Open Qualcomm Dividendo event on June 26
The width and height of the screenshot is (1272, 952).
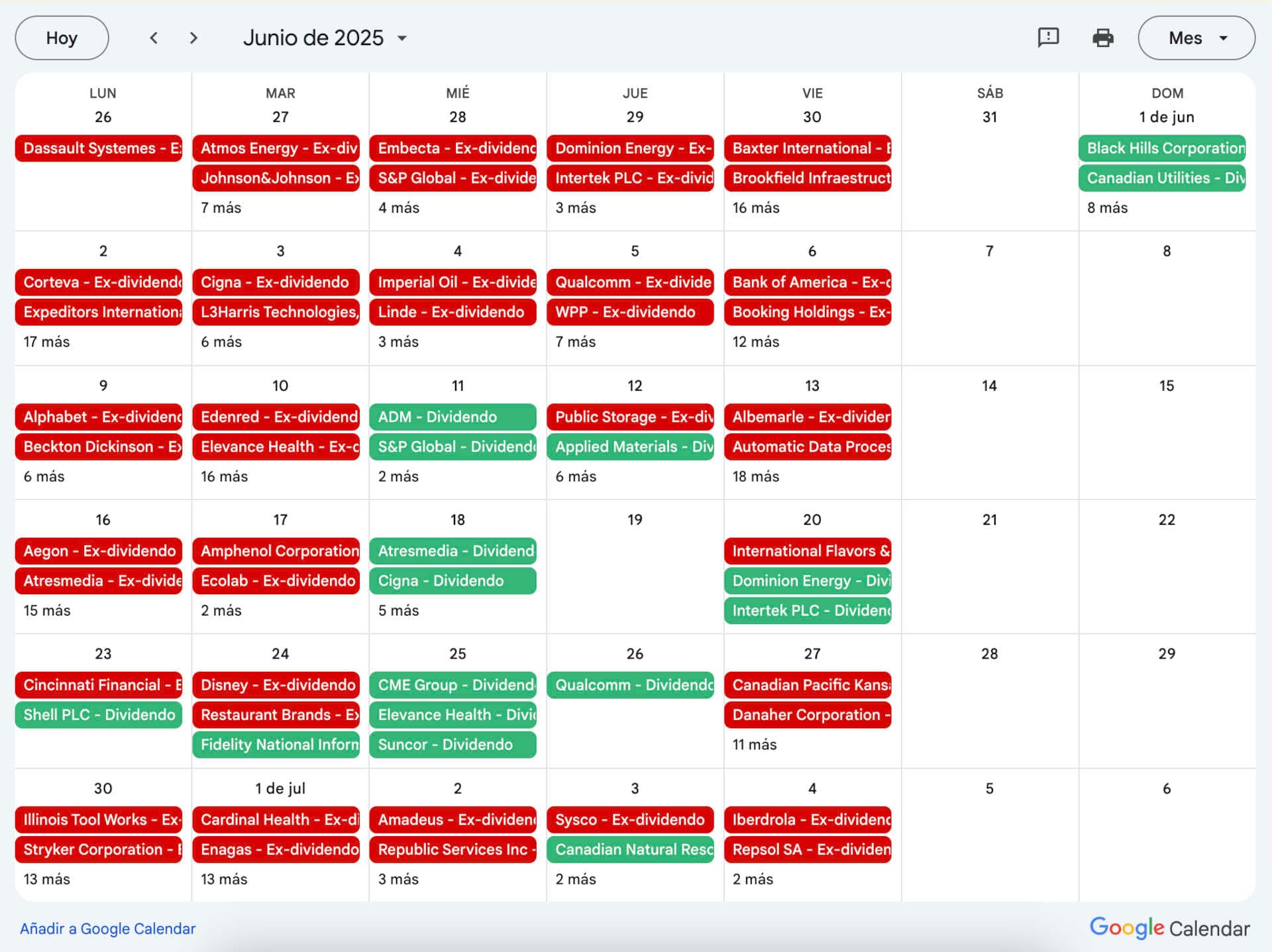click(631, 685)
